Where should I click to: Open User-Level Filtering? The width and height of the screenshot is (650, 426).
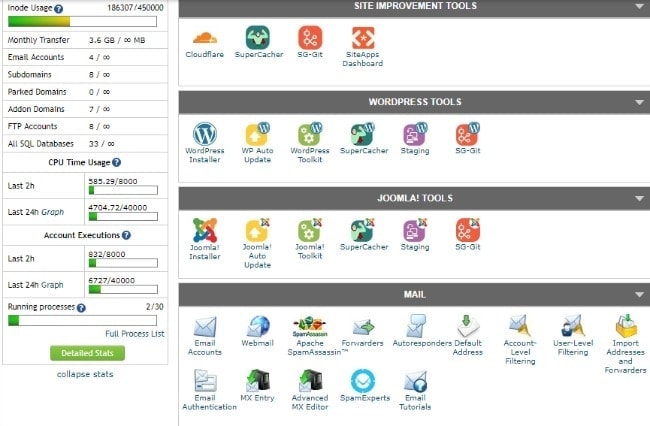pyautogui.click(x=573, y=336)
